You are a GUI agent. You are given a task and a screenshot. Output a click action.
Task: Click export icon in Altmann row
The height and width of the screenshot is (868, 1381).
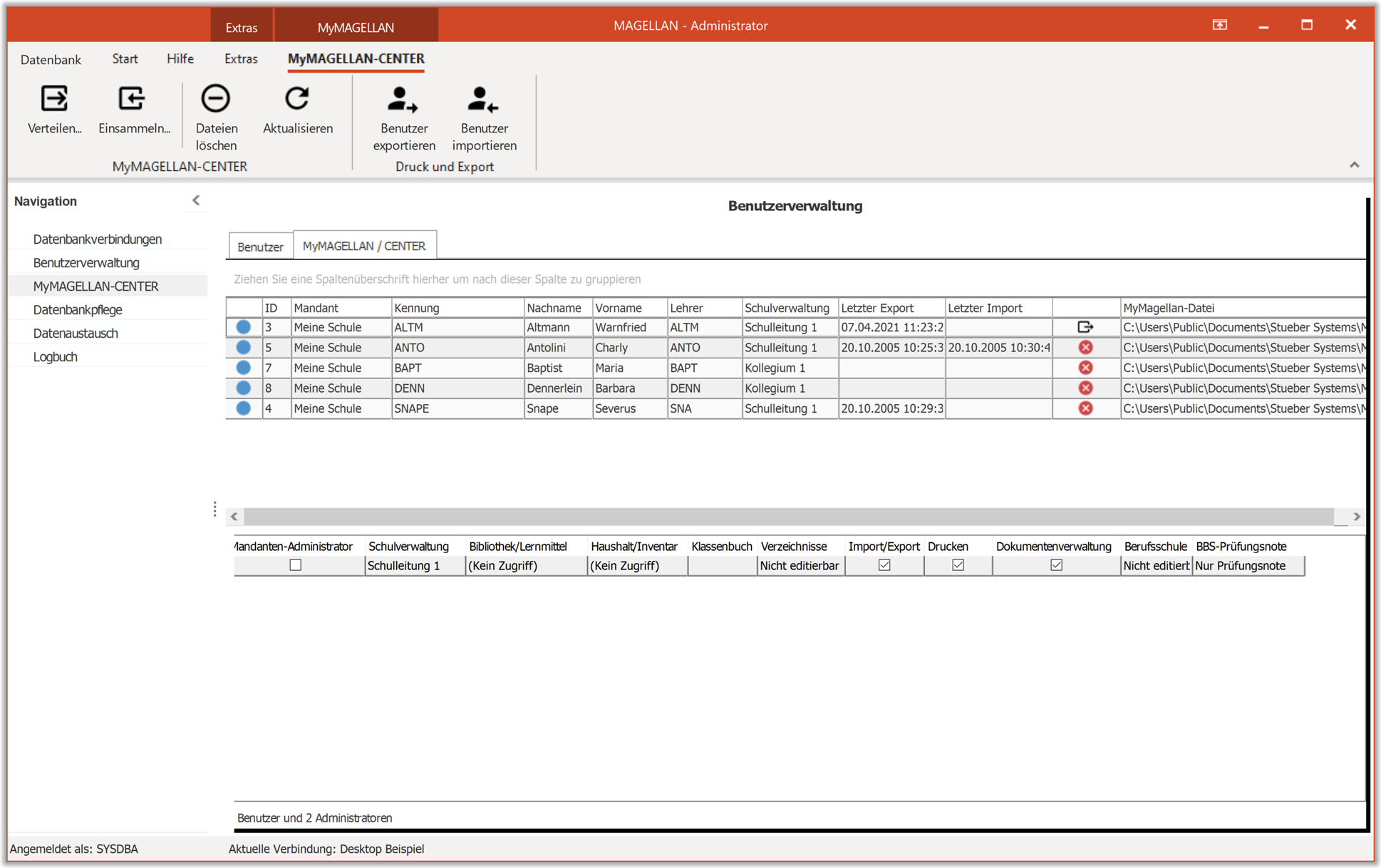[x=1085, y=327]
